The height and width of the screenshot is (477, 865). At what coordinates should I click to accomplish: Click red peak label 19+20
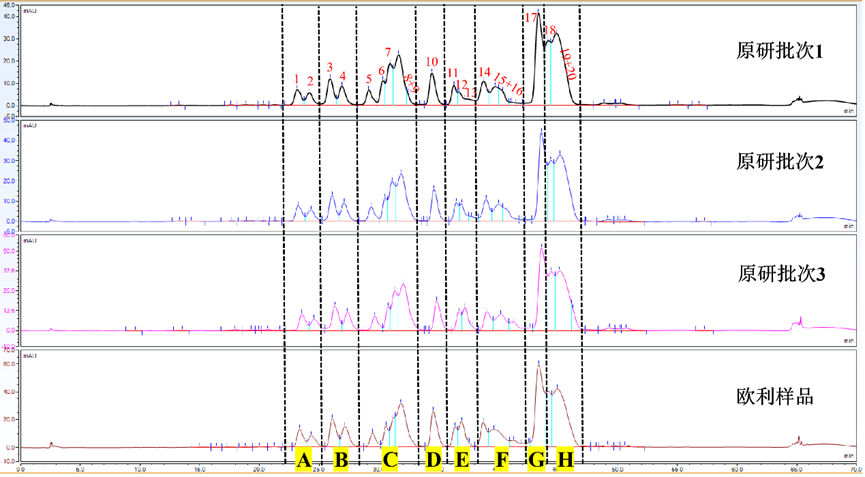568,65
